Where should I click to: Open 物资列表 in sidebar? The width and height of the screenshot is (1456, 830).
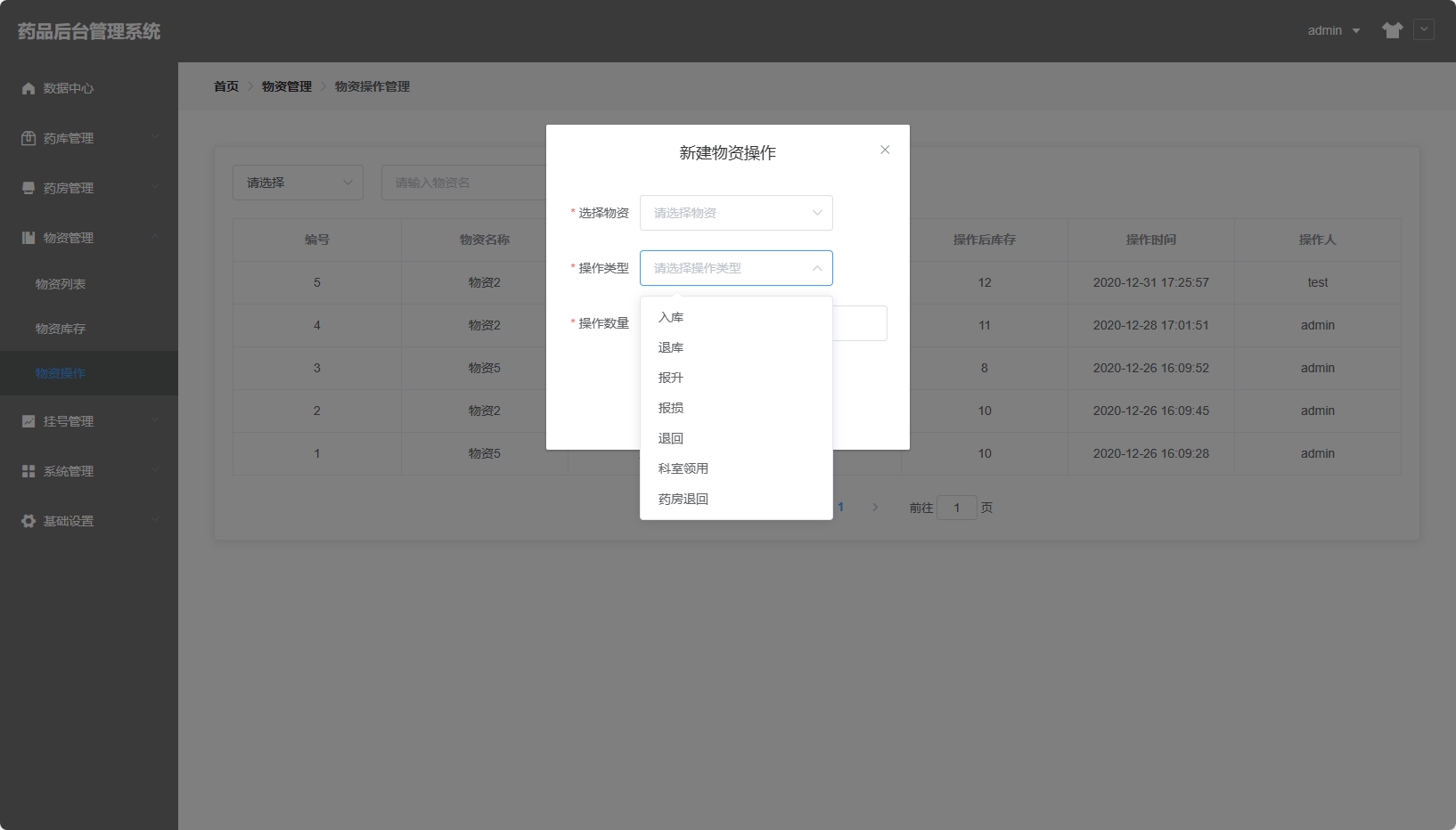point(89,284)
